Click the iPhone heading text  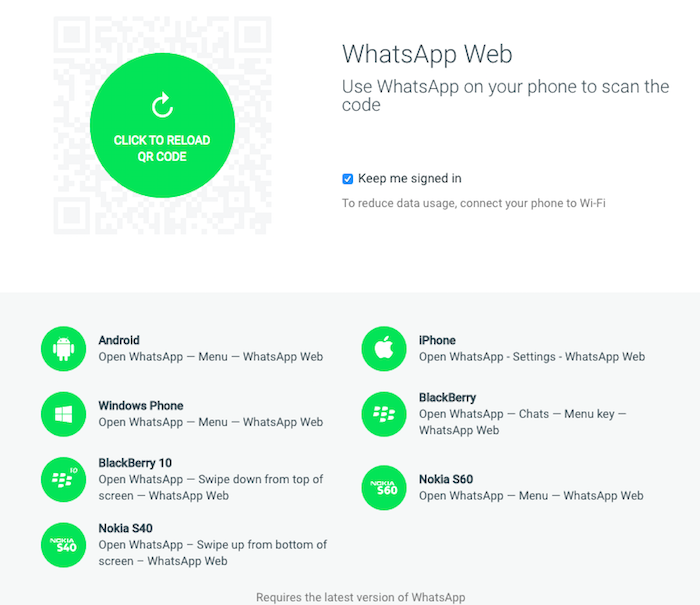[437, 340]
